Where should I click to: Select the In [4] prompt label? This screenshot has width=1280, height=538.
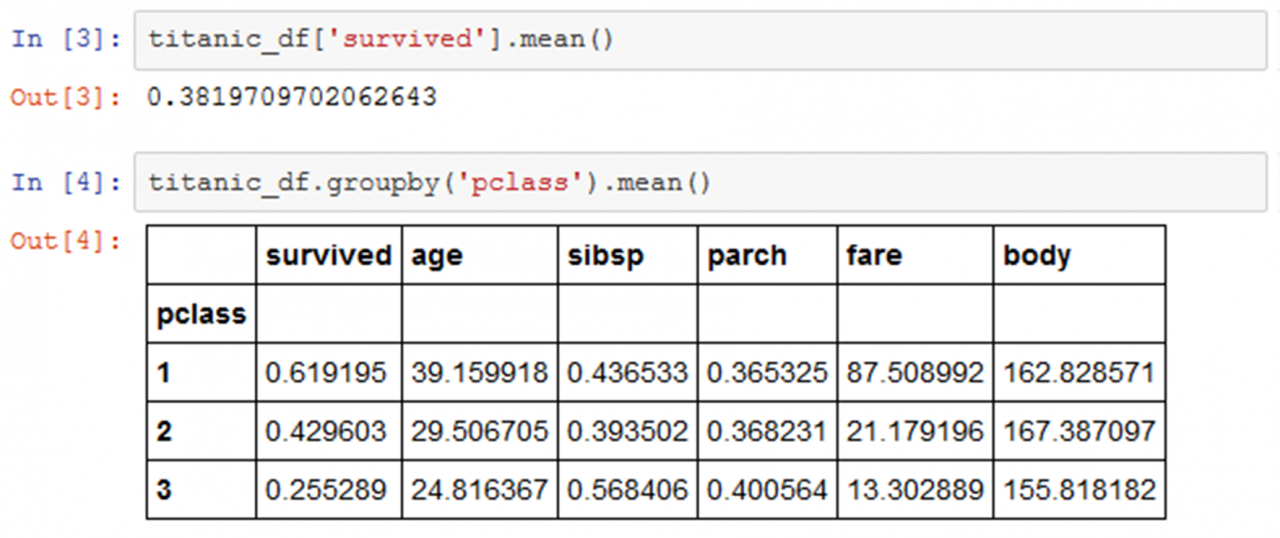click(x=66, y=183)
